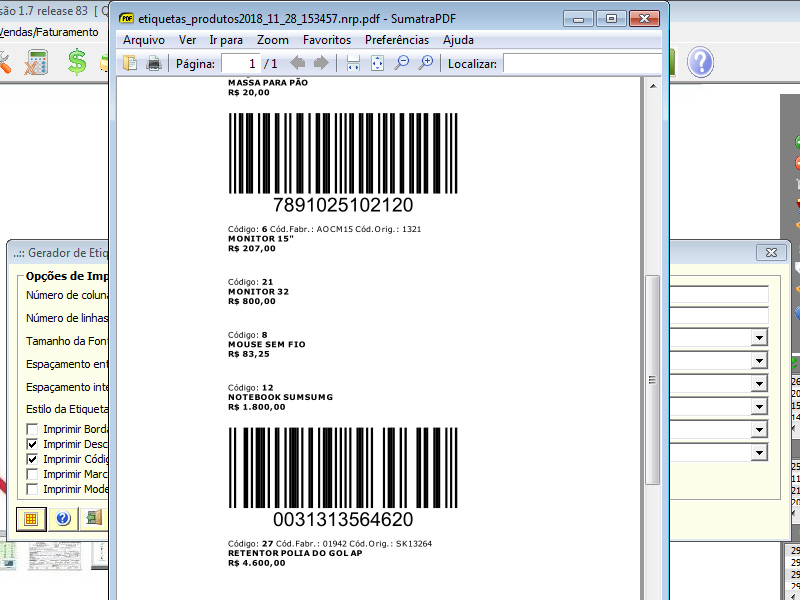Minimize the SumatraPDF window
Viewport: 800px width, 600px height.
pyautogui.click(x=578, y=19)
